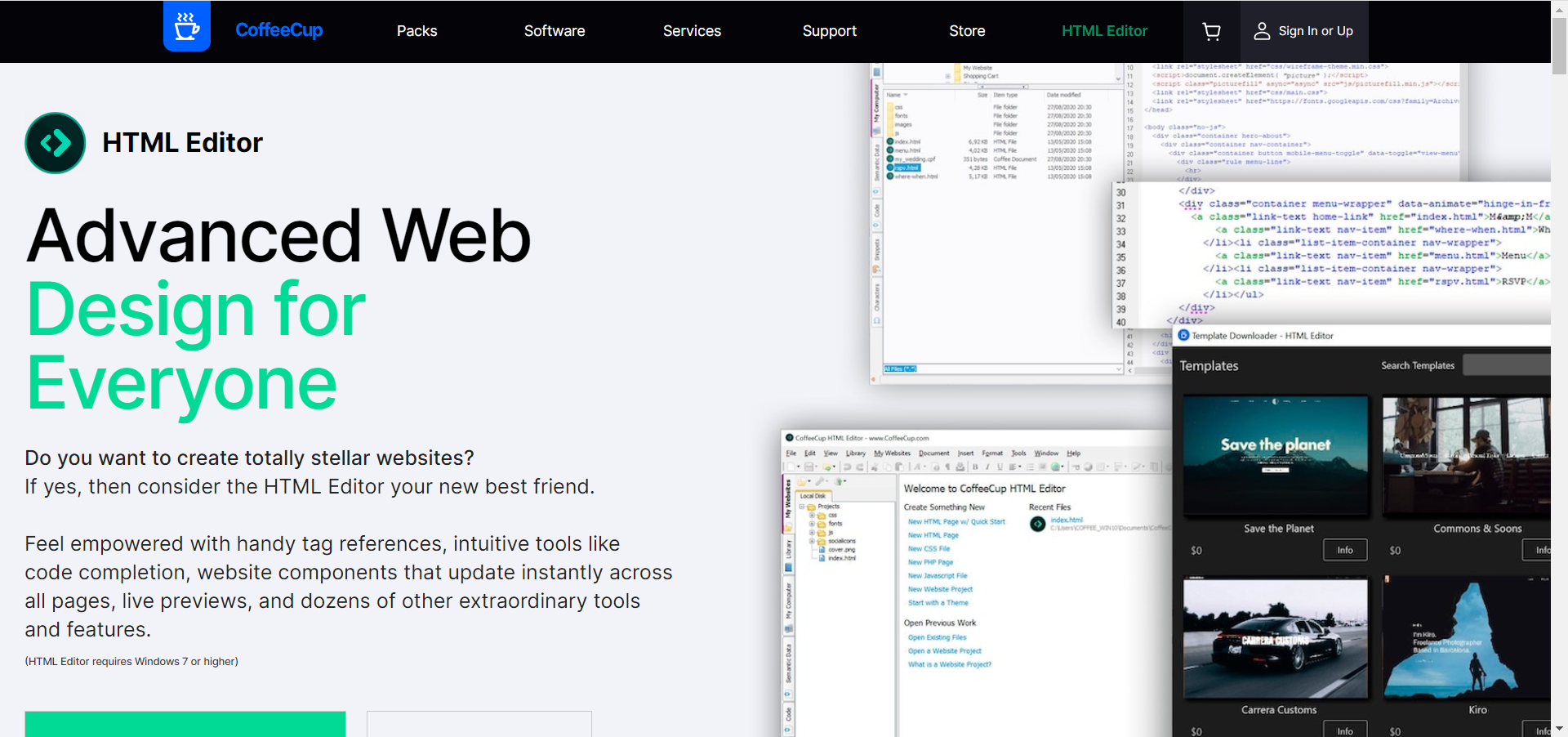Viewport: 1568px width, 737px height.
Task: Click Info button under Save the Planet
Action: click(x=1344, y=550)
